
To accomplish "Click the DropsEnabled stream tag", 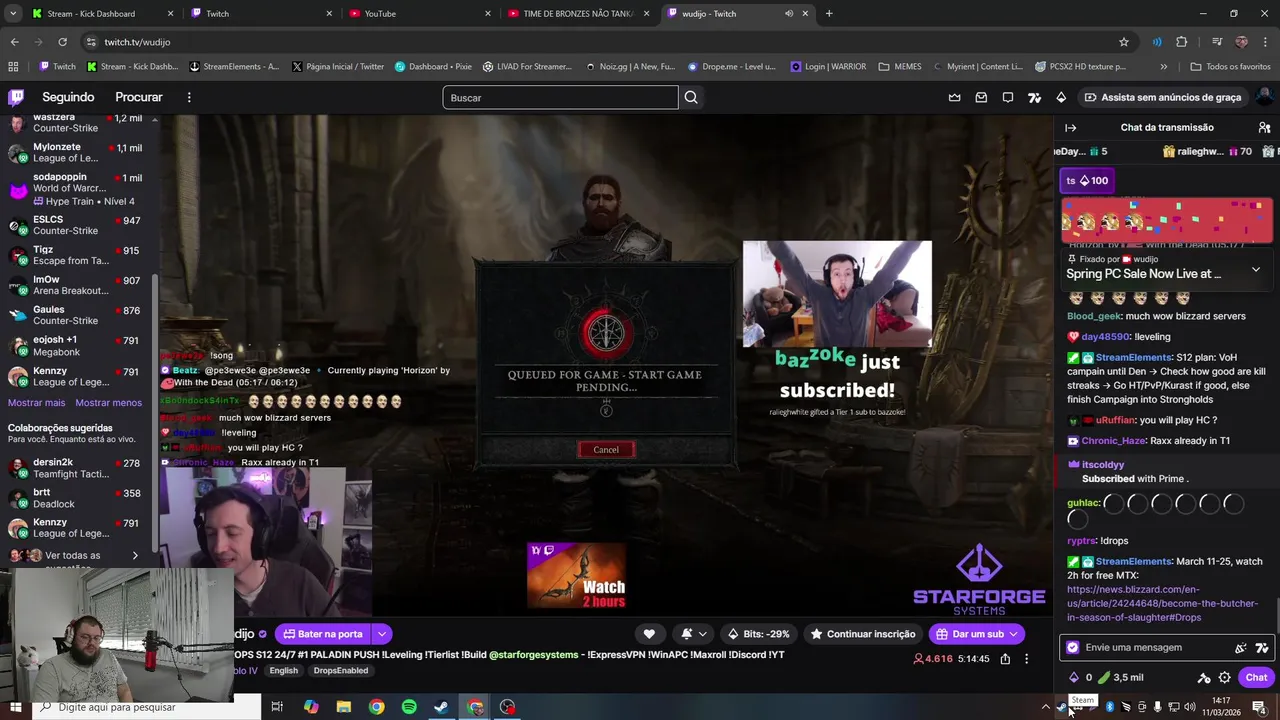I will 341,671.
